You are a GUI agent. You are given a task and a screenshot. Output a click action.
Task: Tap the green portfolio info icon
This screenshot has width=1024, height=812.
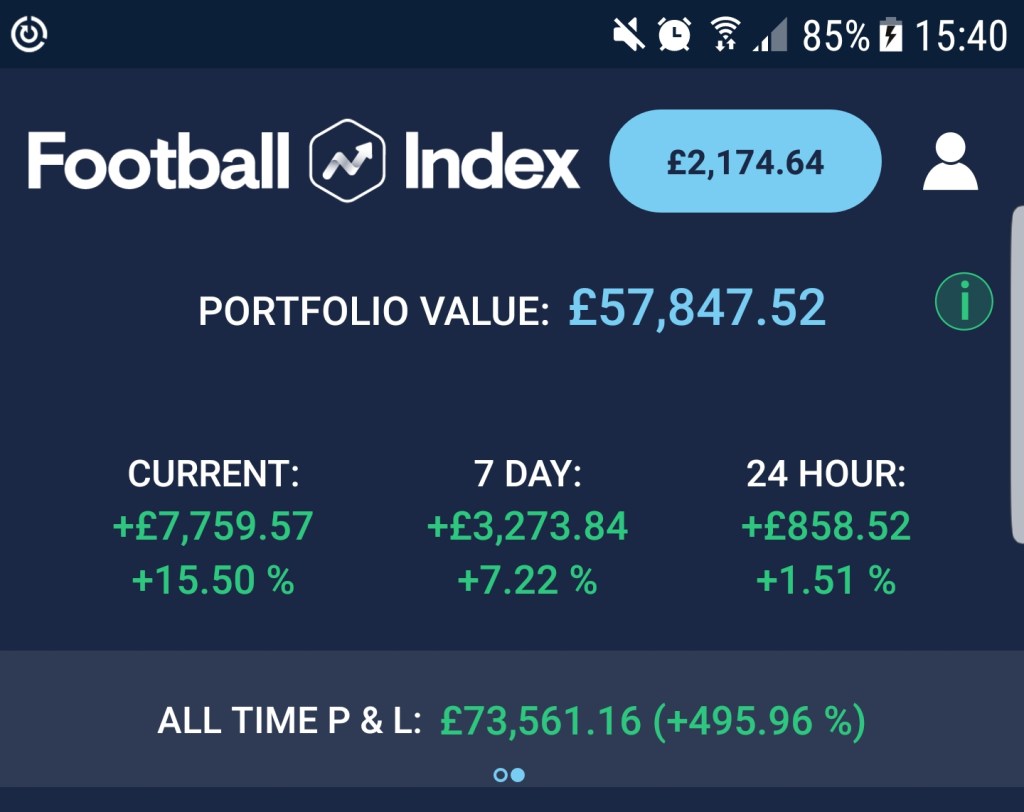coord(963,302)
